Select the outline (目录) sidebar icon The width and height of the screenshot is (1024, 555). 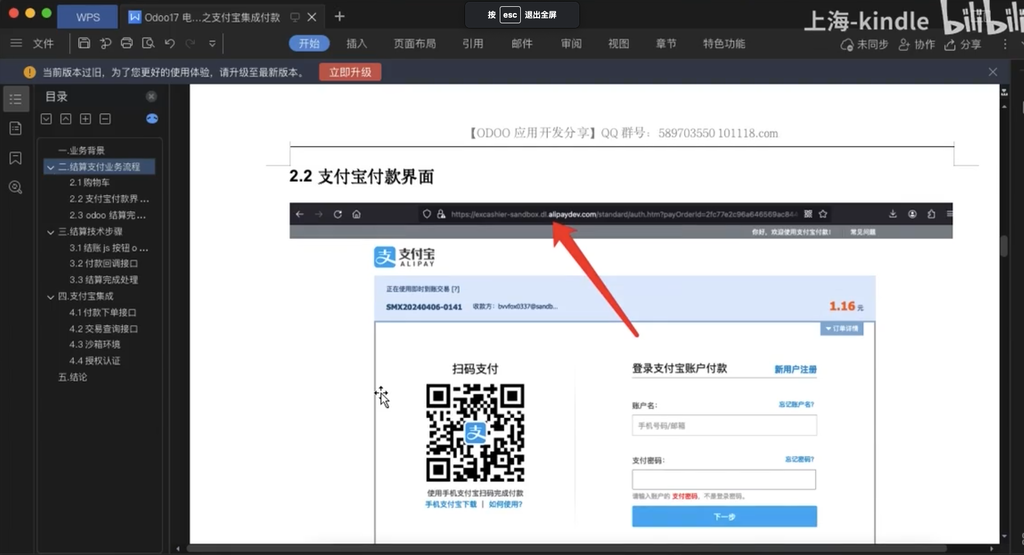click(16, 99)
